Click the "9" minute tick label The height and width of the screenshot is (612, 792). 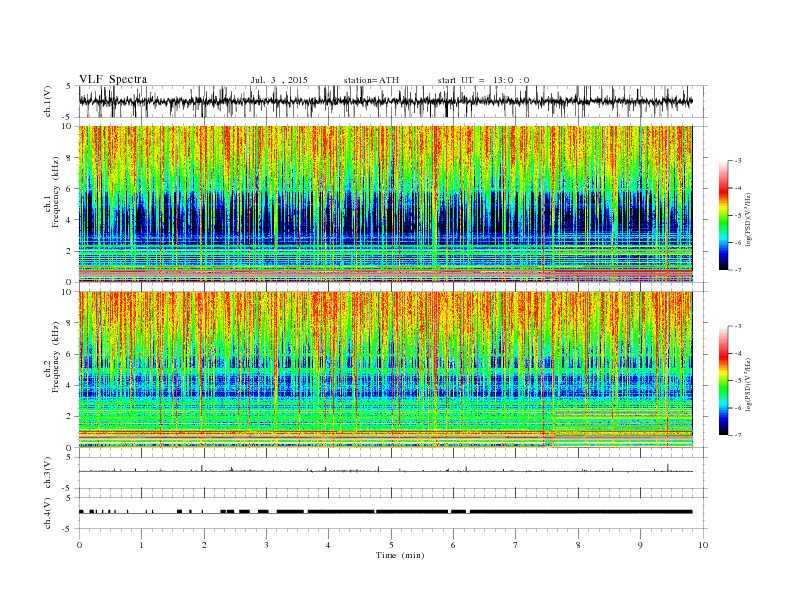640,545
